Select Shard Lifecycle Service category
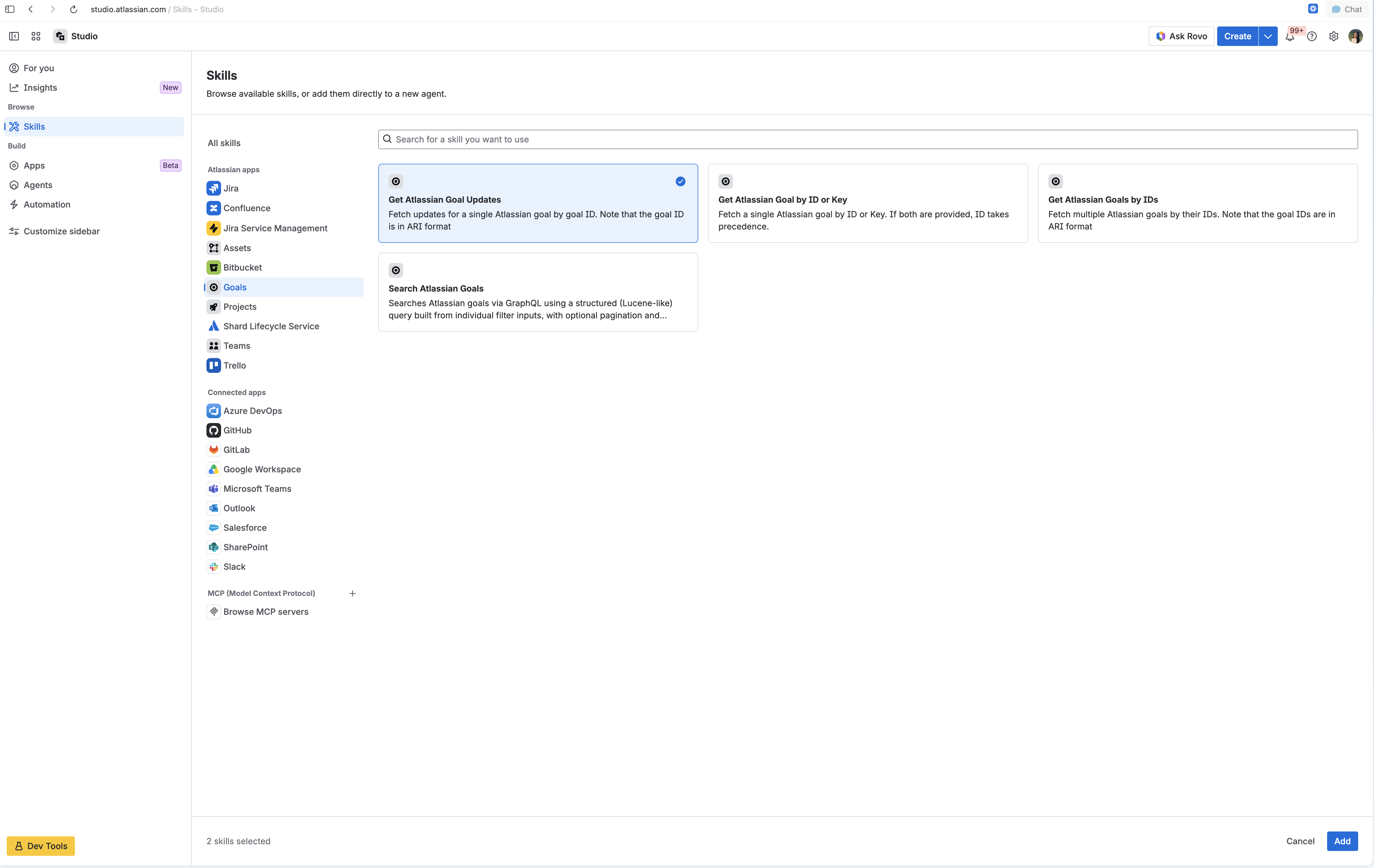Screen dimensions: 1374x868 tap(284, 326)
